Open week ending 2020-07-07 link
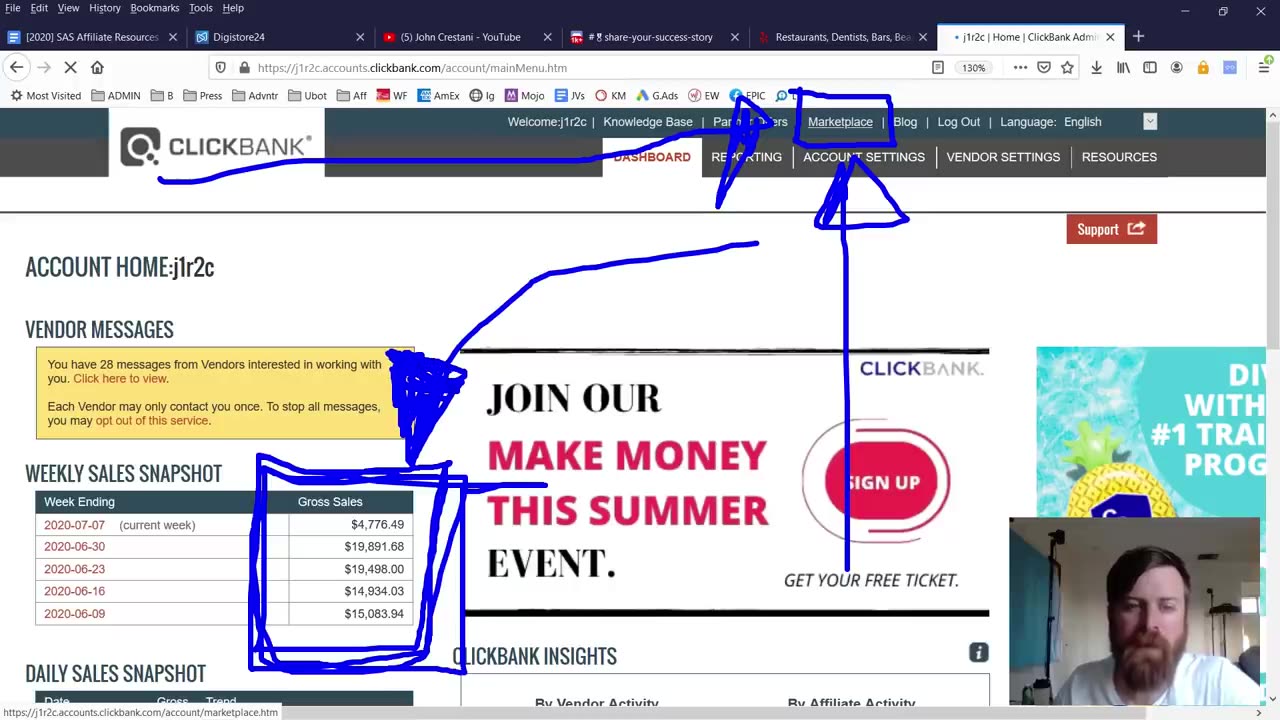1280x720 pixels. pyautogui.click(x=74, y=525)
